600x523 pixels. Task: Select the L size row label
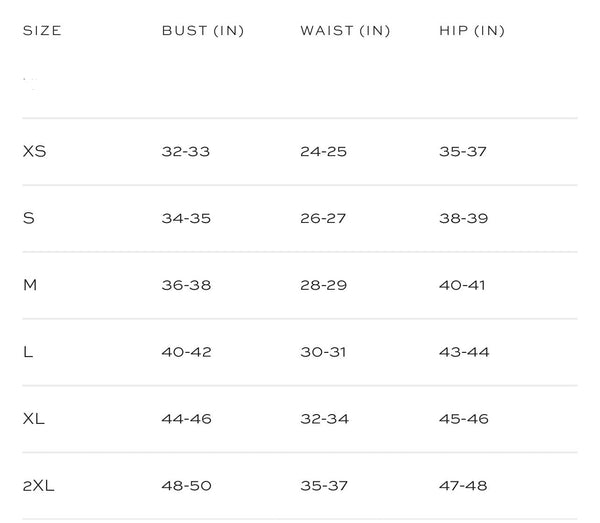28,352
